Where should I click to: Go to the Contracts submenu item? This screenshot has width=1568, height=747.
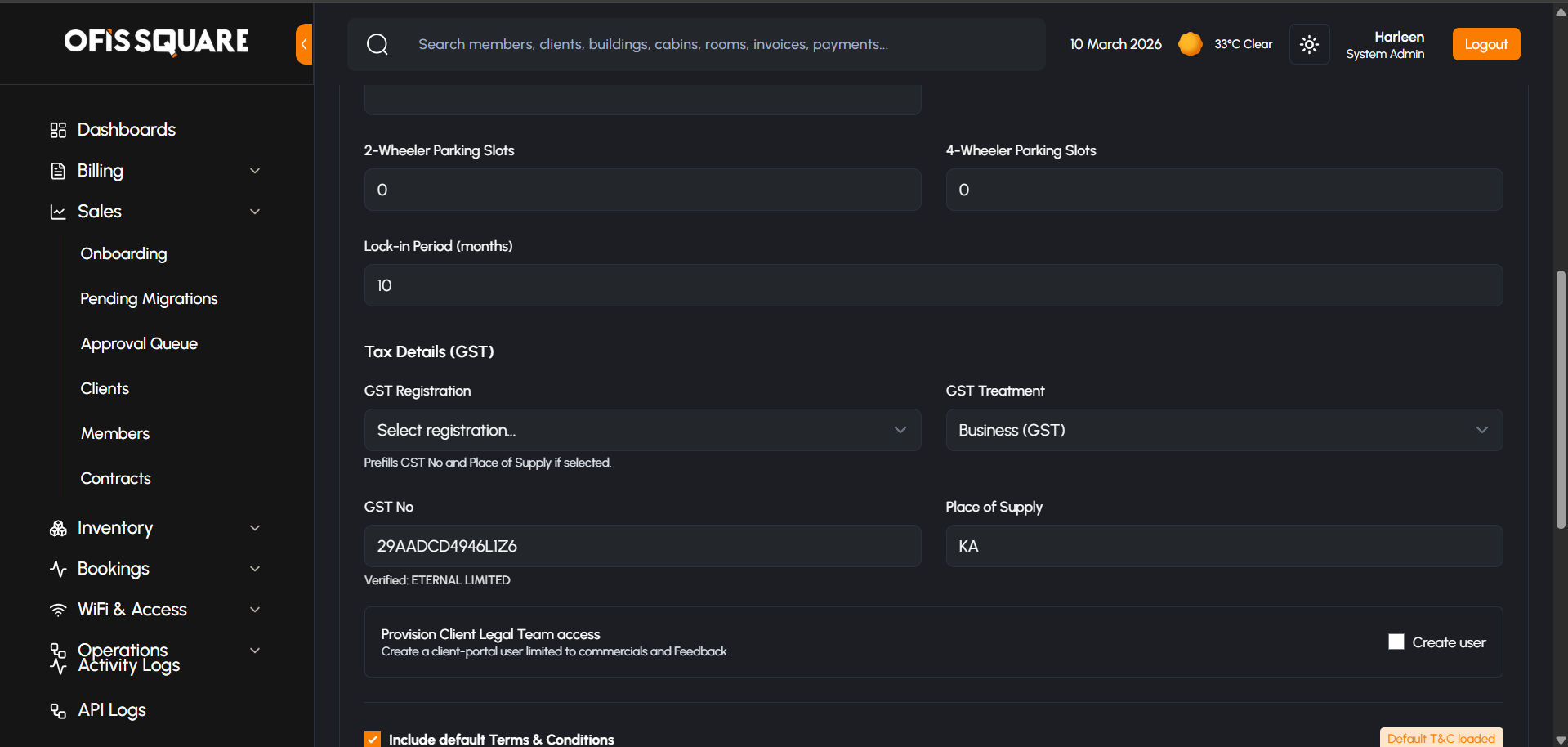click(115, 479)
